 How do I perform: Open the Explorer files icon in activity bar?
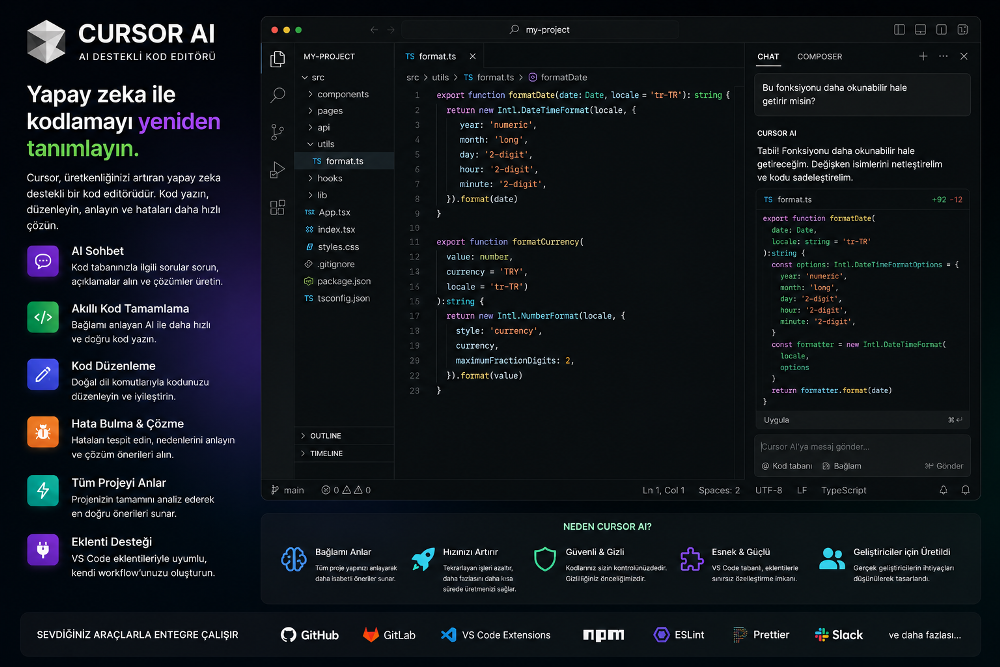pos(277,59)
